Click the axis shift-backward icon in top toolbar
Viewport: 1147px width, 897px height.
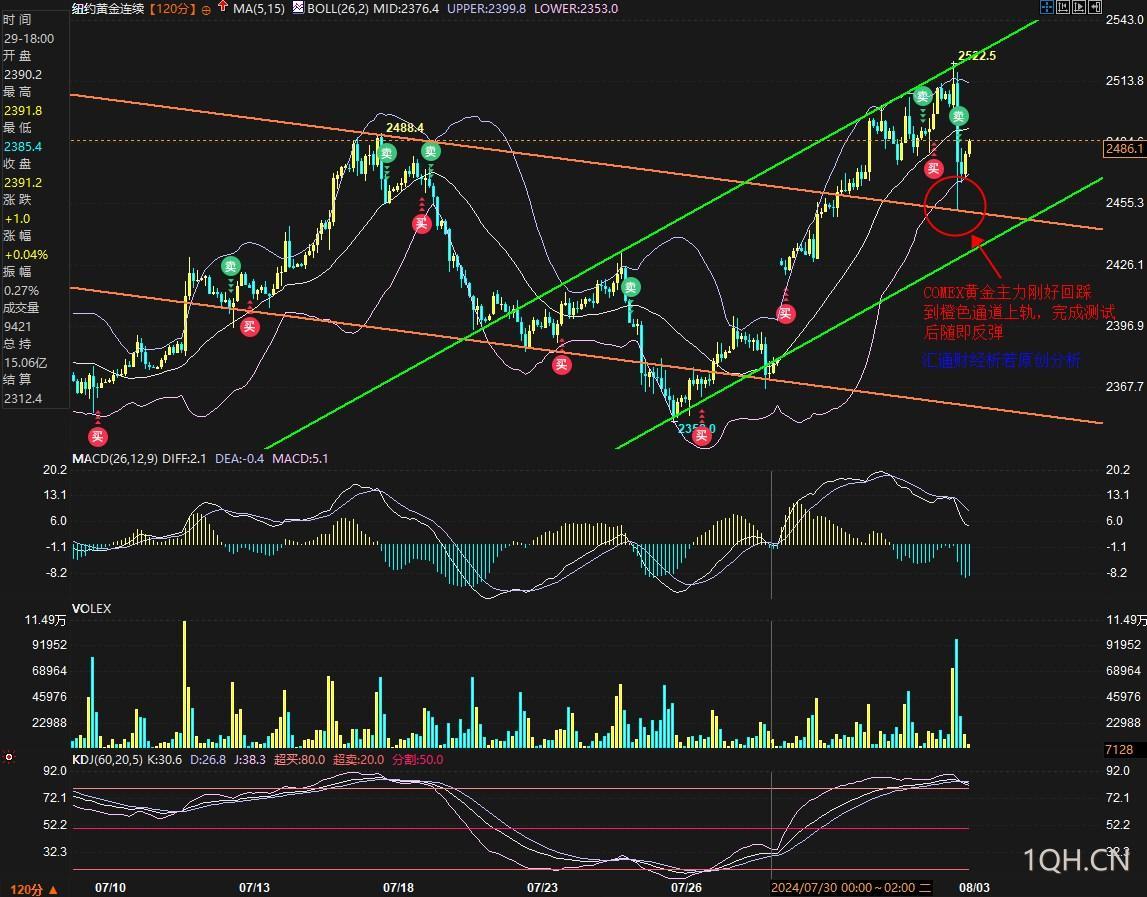coord(1062,7)
